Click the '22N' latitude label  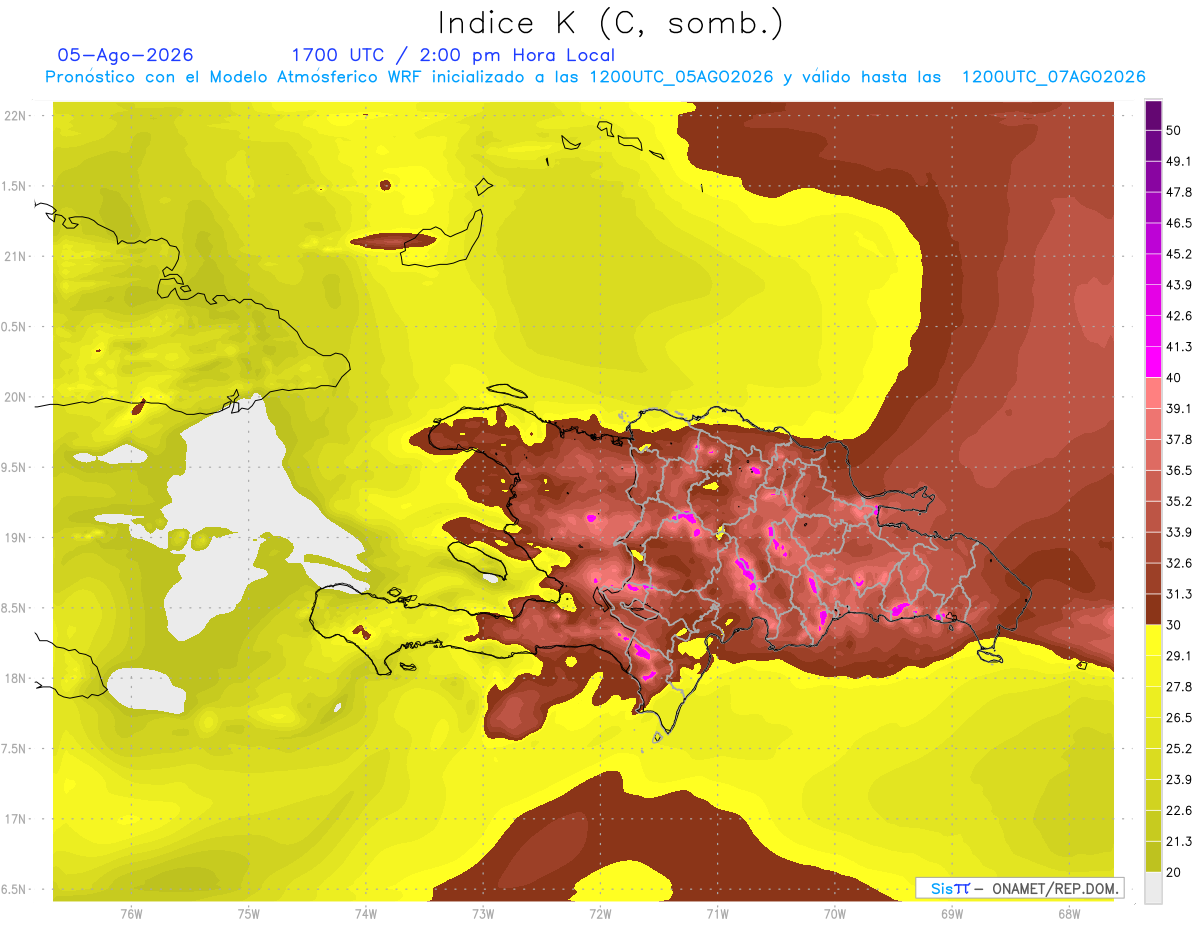[x=17, y=115]
